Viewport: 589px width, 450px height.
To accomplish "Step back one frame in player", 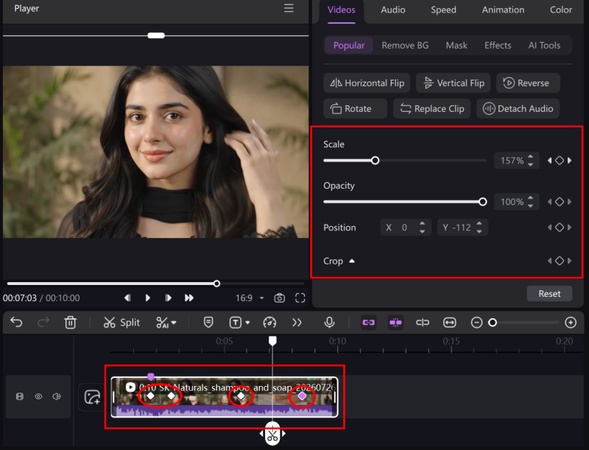I will (x=128, y=298).
